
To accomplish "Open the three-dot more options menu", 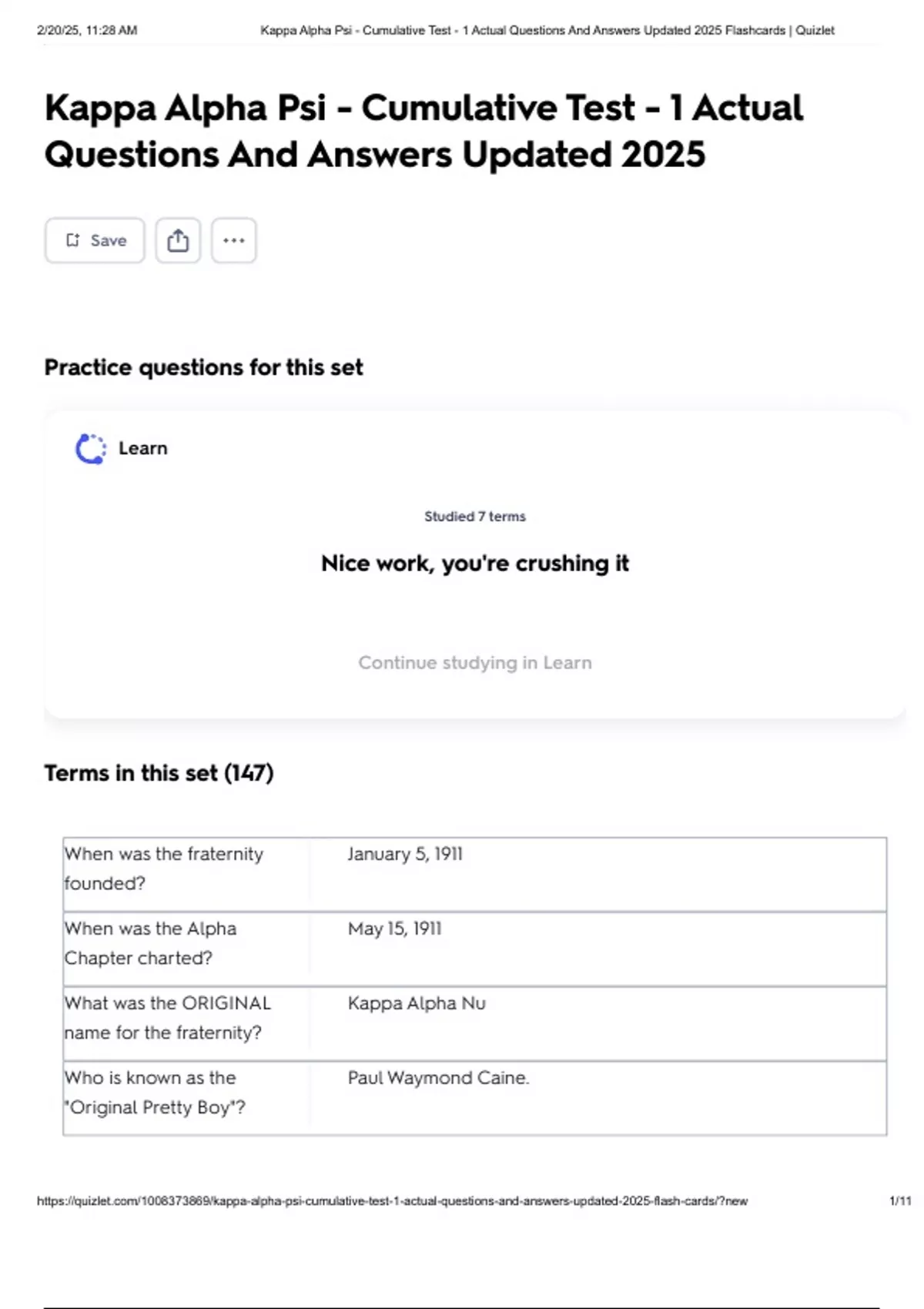I will [233, 240].
